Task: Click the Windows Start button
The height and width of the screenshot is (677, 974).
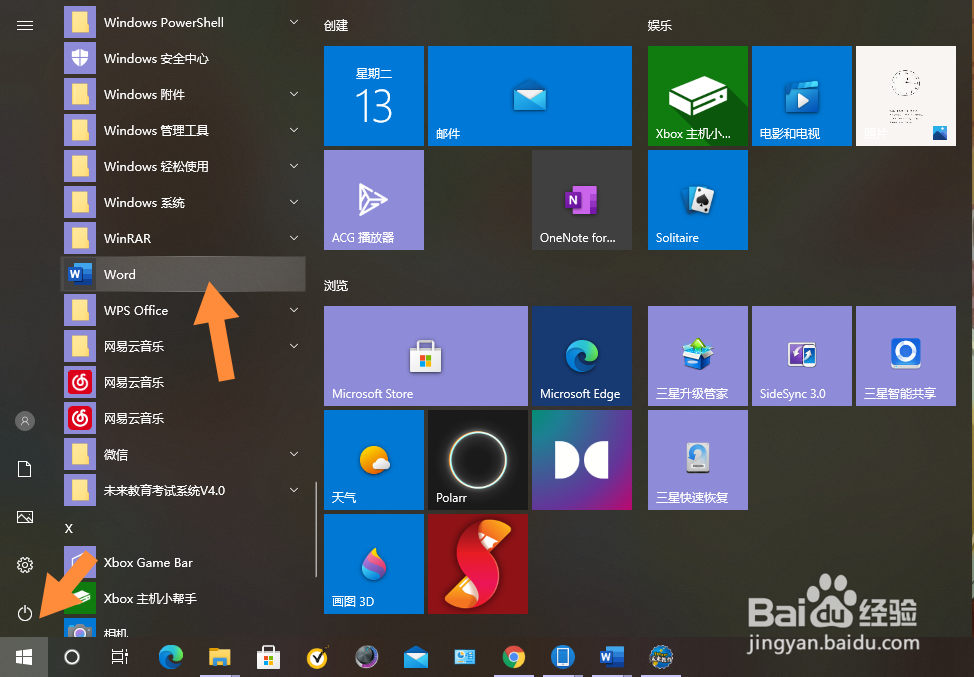Action: point(24,657)
